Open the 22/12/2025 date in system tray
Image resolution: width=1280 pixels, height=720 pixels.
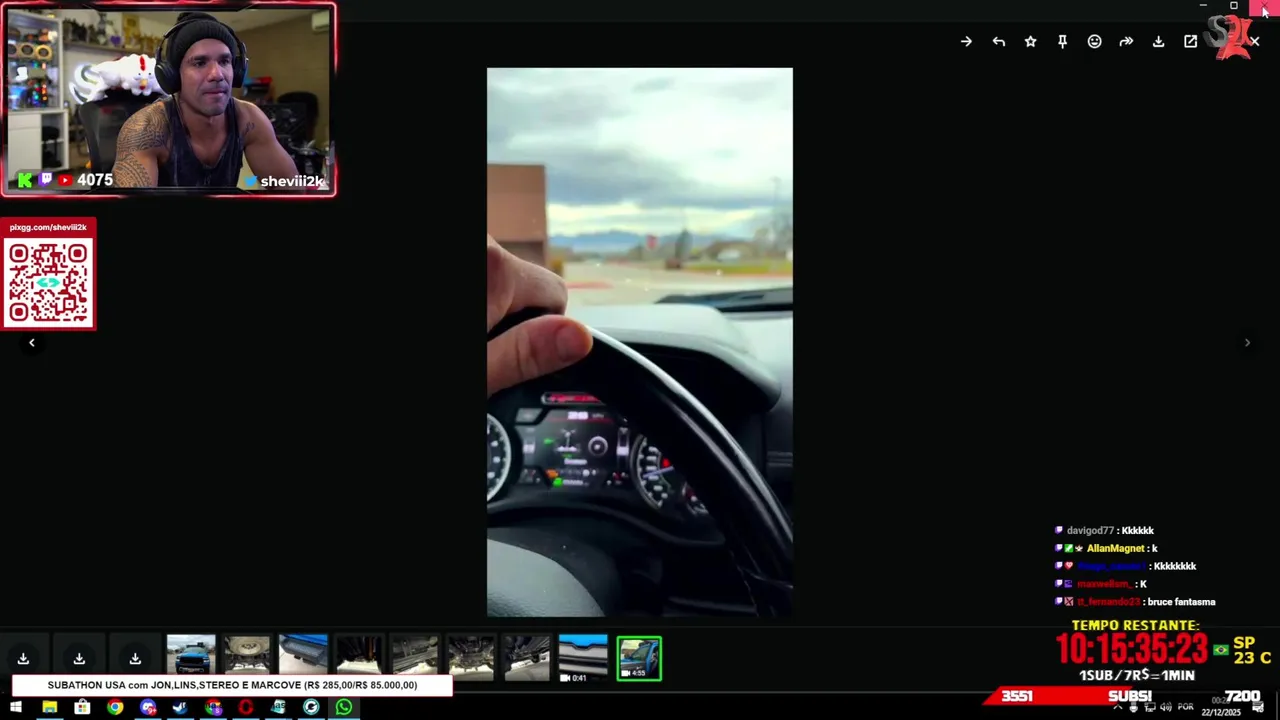coord(1221,712)
